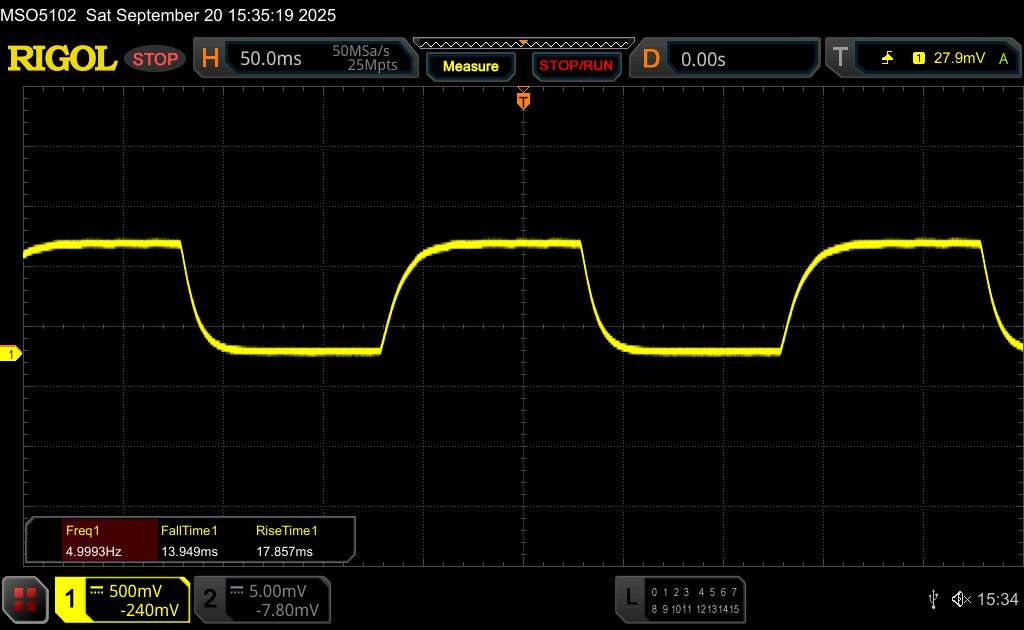This screenshot has height=630, width=1024.
Task: Open the 50.0ms timebase scale selector
Action: tap(271, 59)
